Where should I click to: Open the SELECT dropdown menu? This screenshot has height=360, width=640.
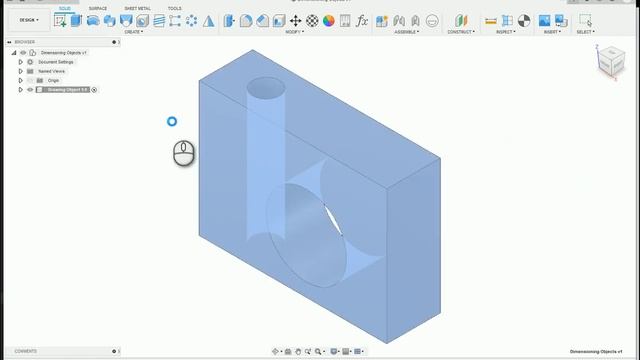pyautogui.click(x=585, y=32)
